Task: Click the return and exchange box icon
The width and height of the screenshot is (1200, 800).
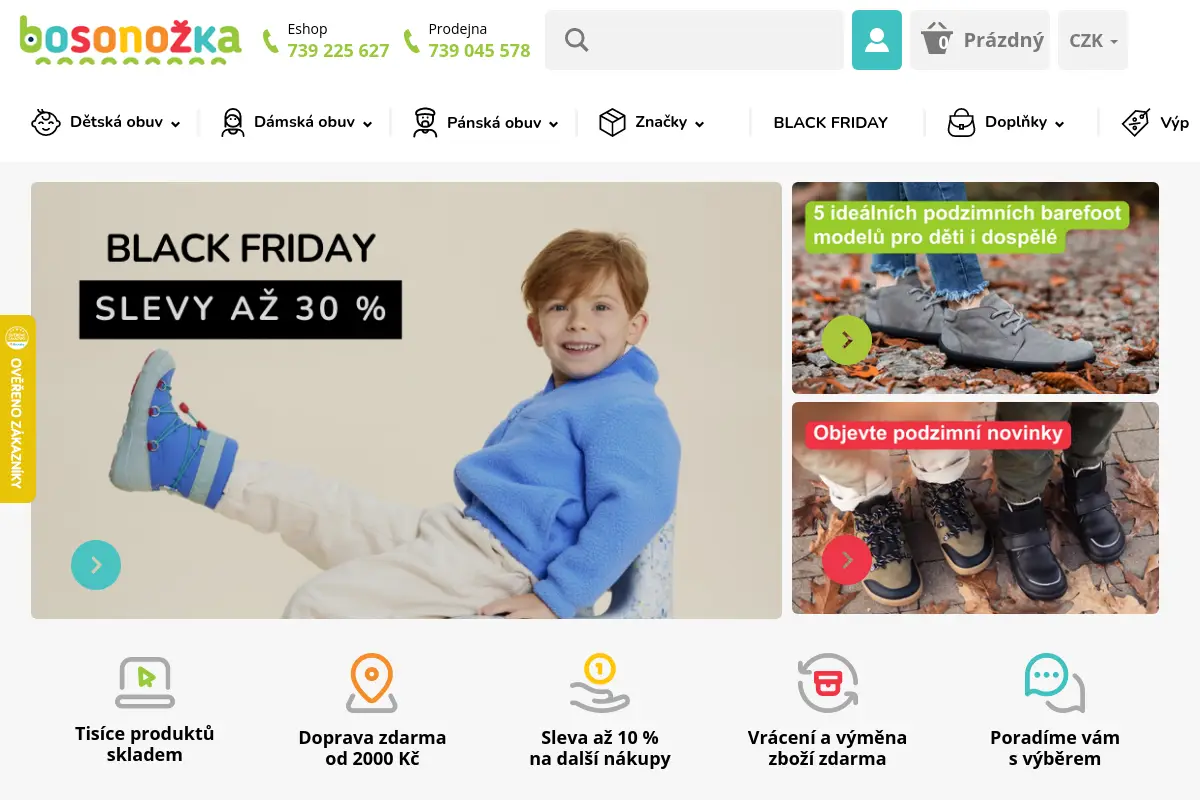Action: pos(827,683)
